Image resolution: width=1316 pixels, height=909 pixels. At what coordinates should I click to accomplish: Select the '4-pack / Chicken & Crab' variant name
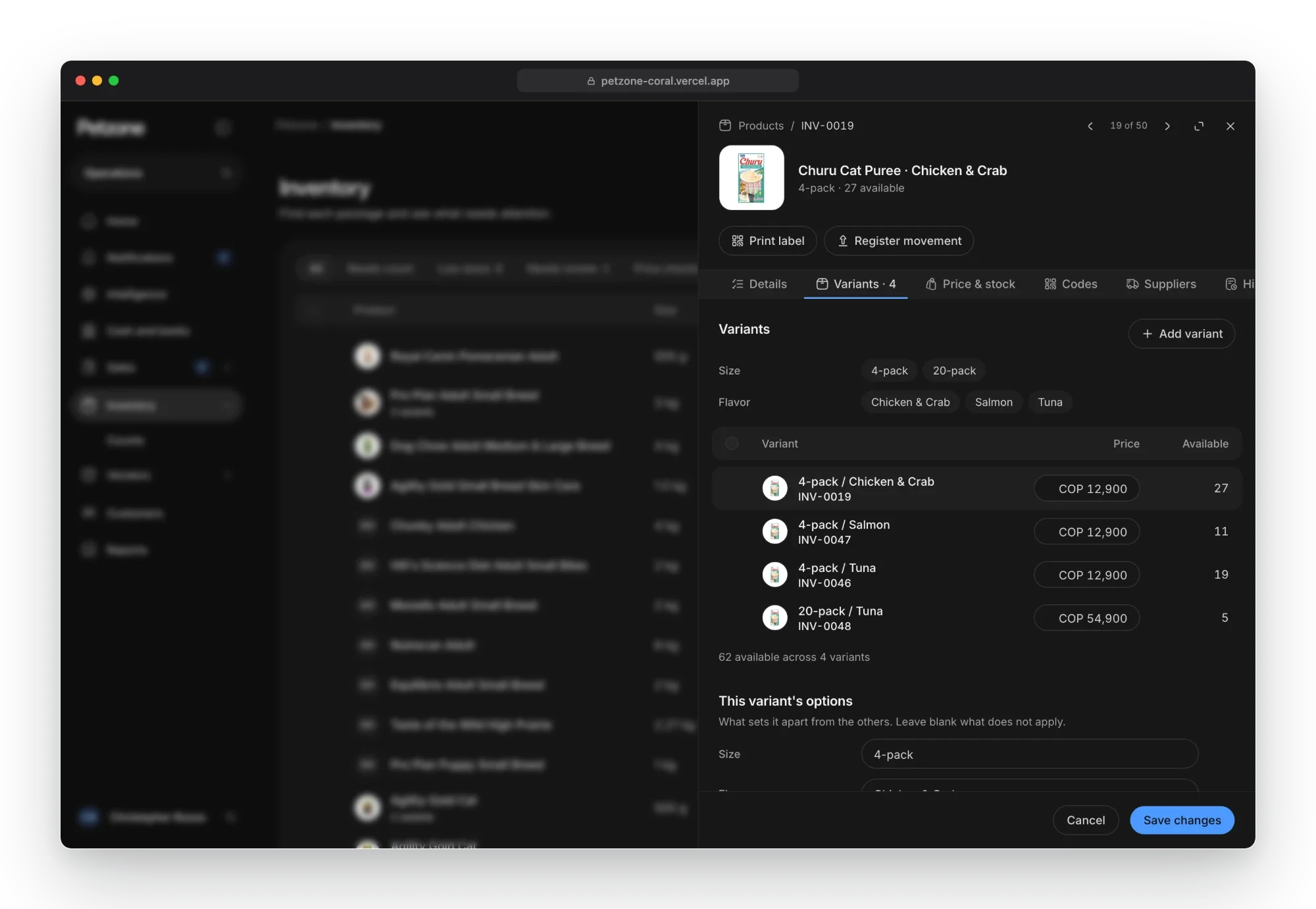866,482
